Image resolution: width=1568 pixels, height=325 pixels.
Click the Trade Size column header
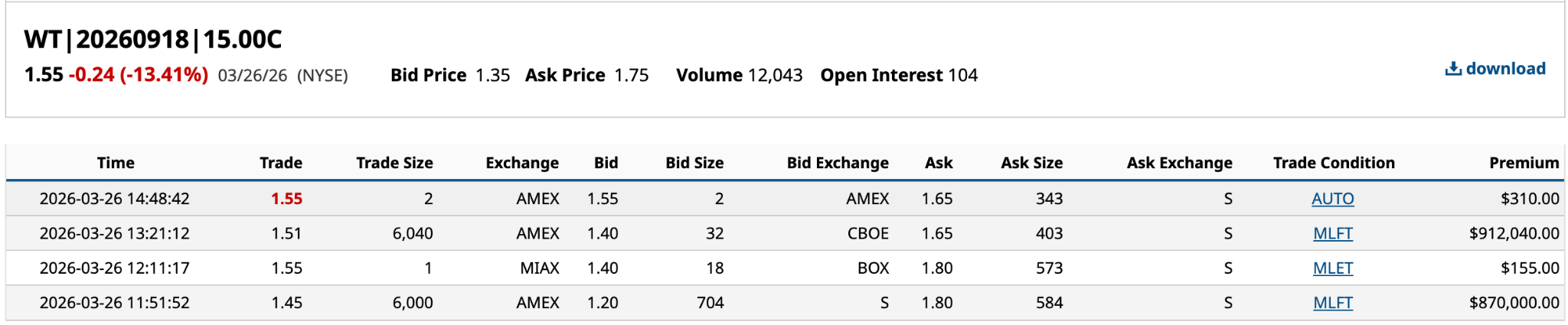(394, 163)
